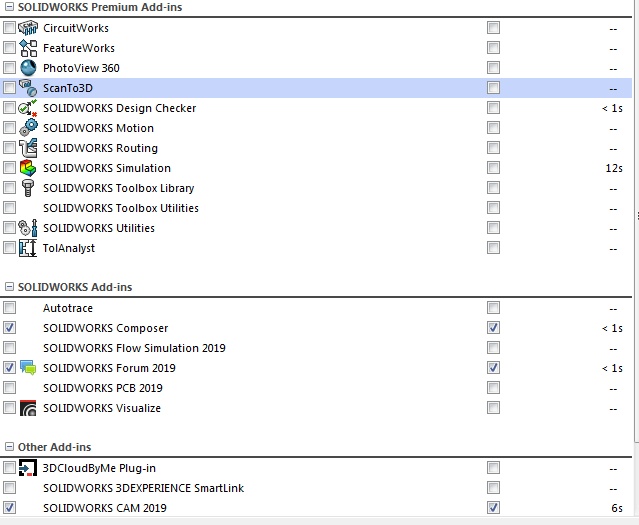This screenshot has width=639, height=525.
Task: Select the SOLIDWORKS PCB 2019 label
Action: click(x=103, y=388)
